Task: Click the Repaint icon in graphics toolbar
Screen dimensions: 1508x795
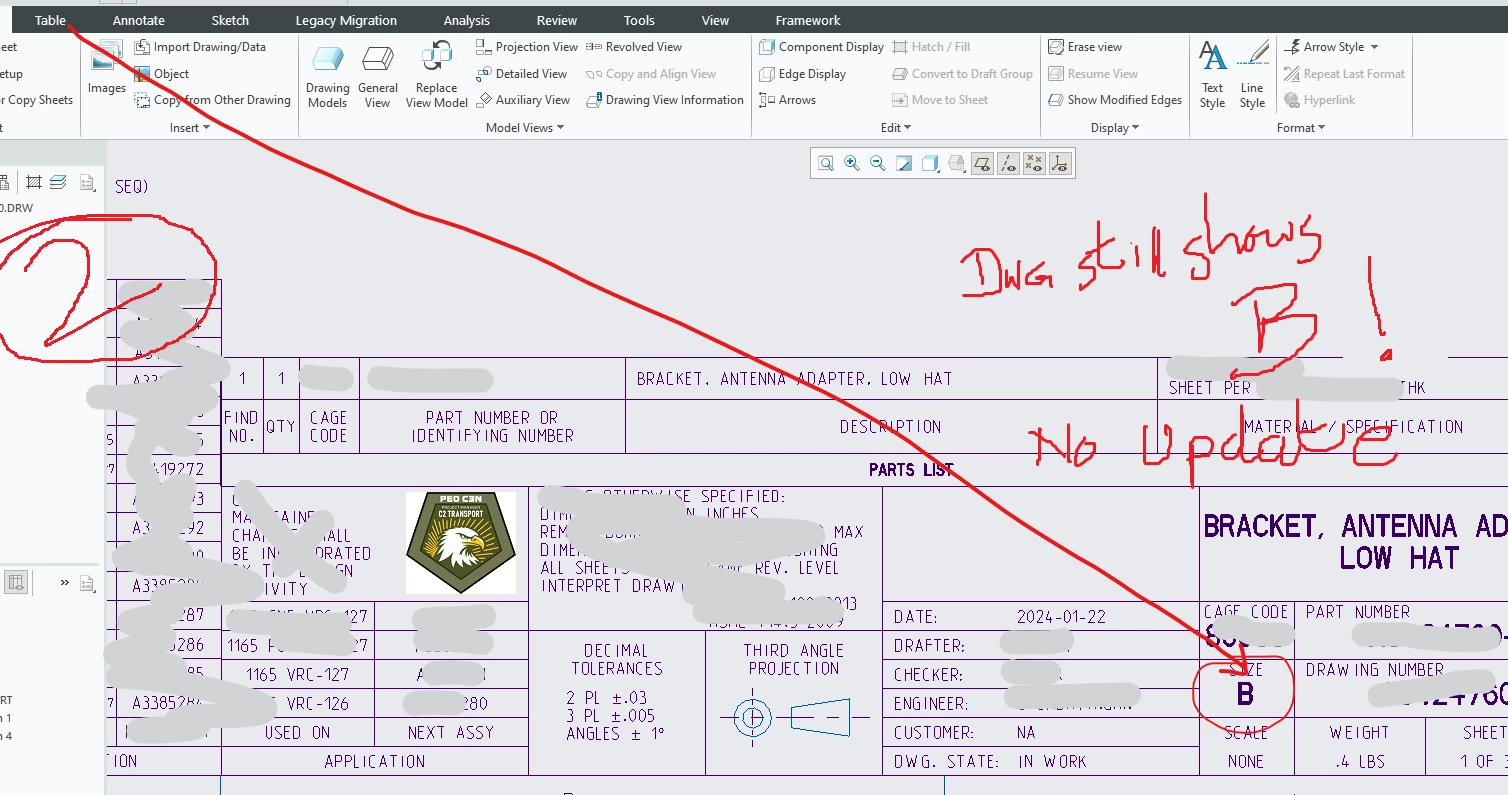Action: pyautogui.click(x=904, y=163)
